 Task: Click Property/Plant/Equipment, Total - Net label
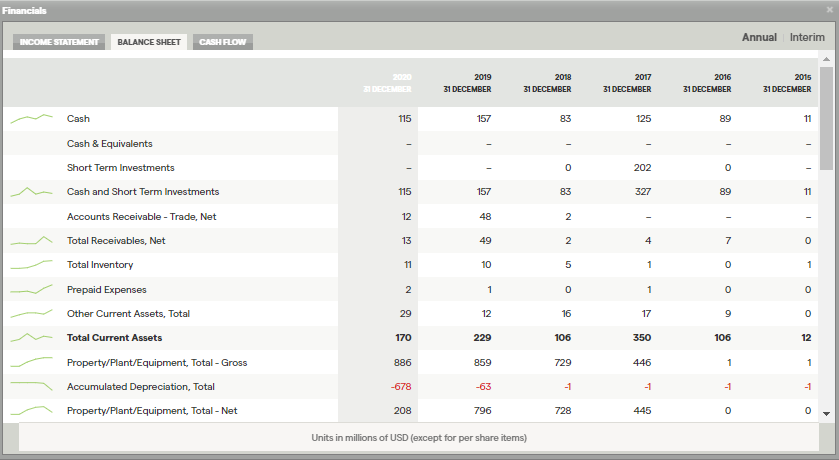pos(152,411)
